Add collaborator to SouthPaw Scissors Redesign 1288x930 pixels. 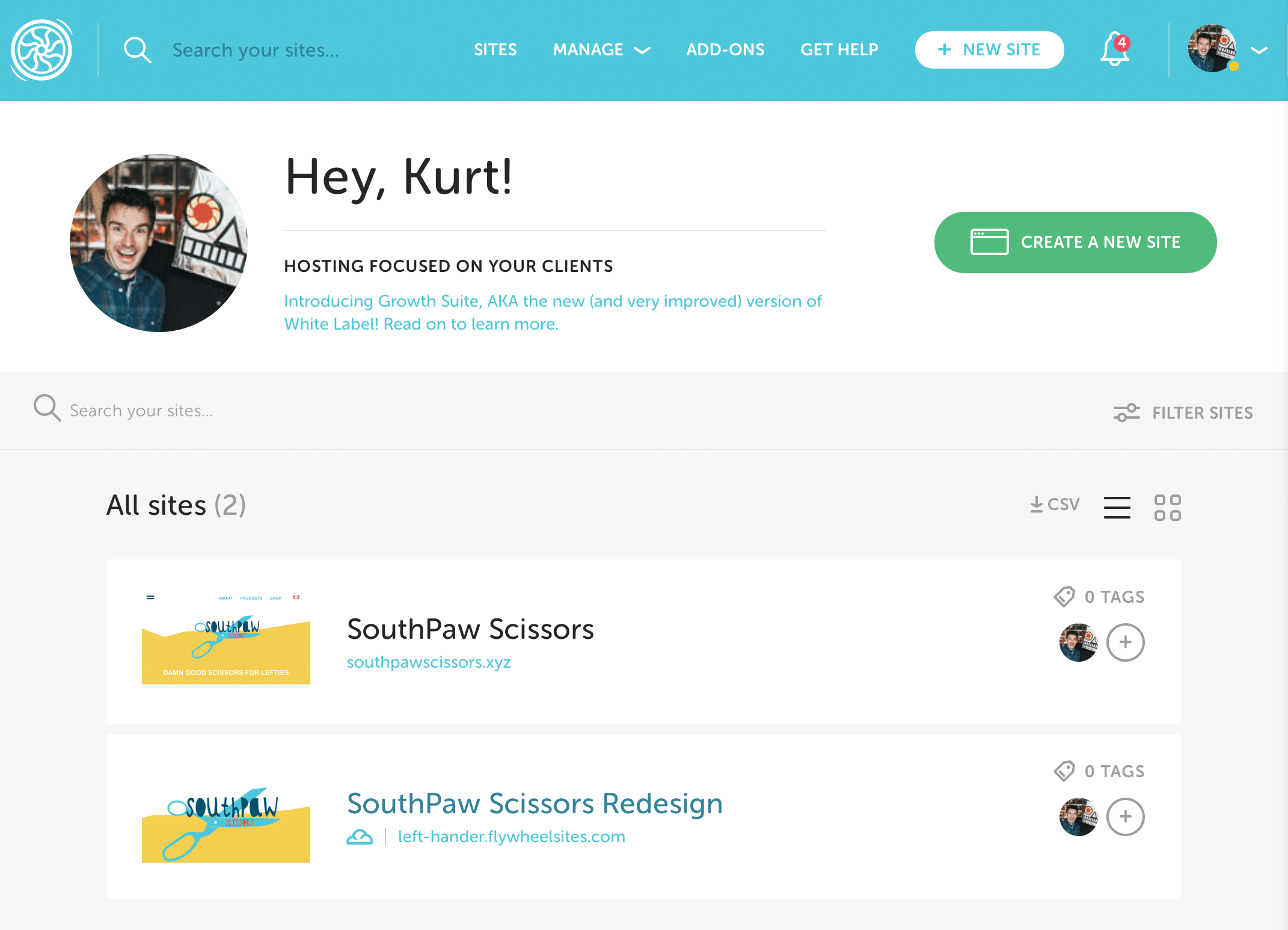point(1125,817)
